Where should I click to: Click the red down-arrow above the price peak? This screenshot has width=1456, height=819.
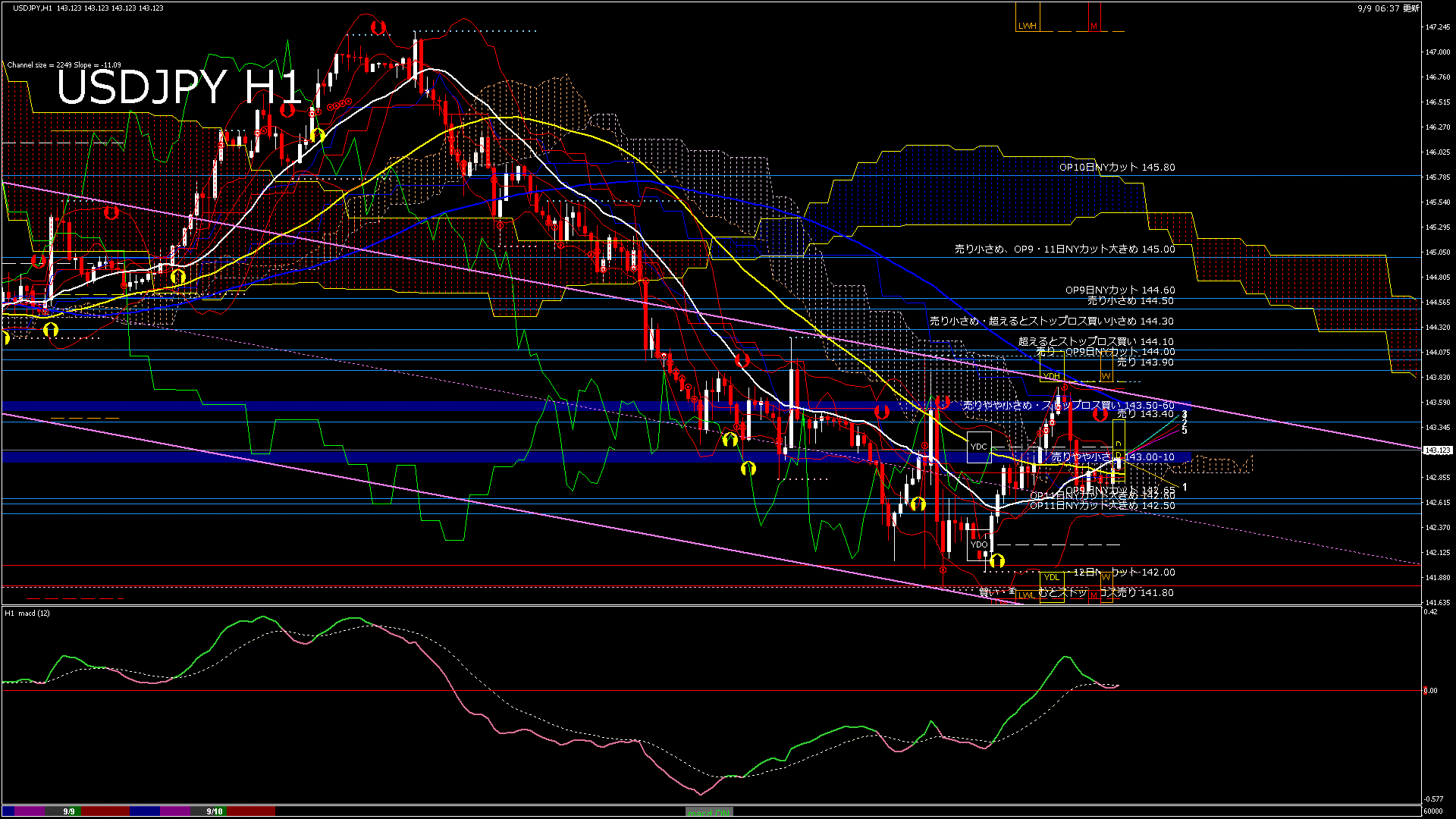378,27
